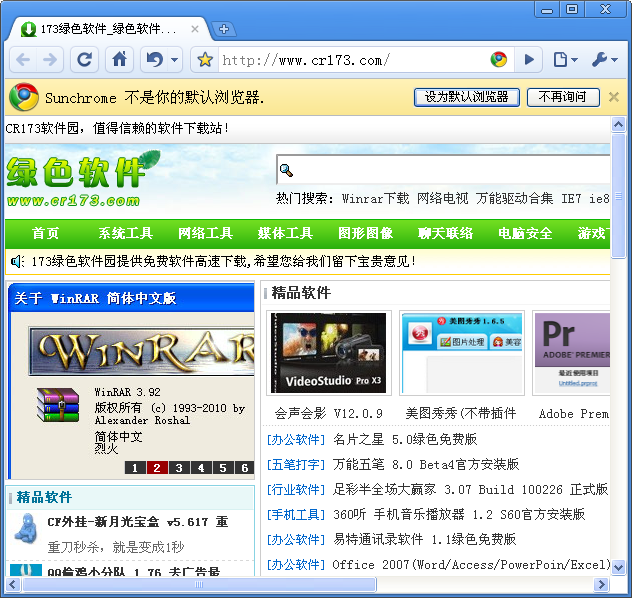Open link 易特通讯录软件 1.1绿色免费版
This screenshot has height=598, width=632.
pyautogui.click(x=424, y=540)
